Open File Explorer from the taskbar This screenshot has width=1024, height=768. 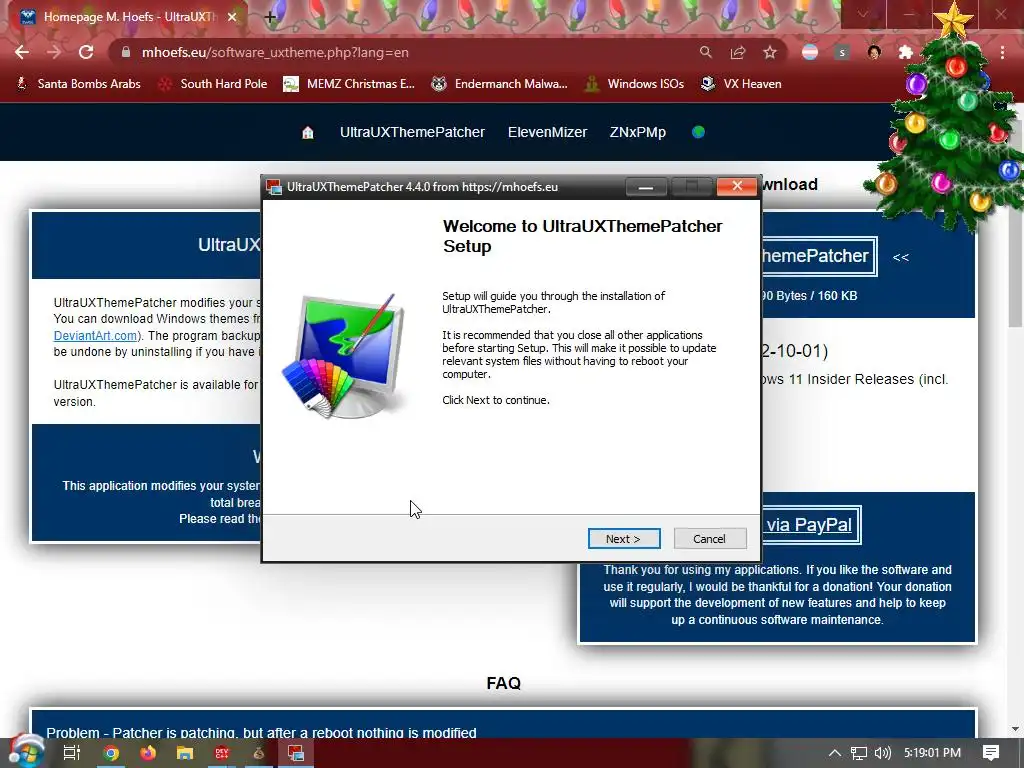[x=185, y=753]
